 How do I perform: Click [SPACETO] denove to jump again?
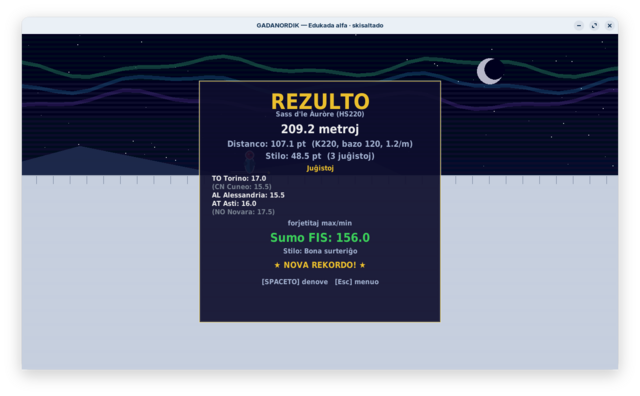tap(295, 282)
